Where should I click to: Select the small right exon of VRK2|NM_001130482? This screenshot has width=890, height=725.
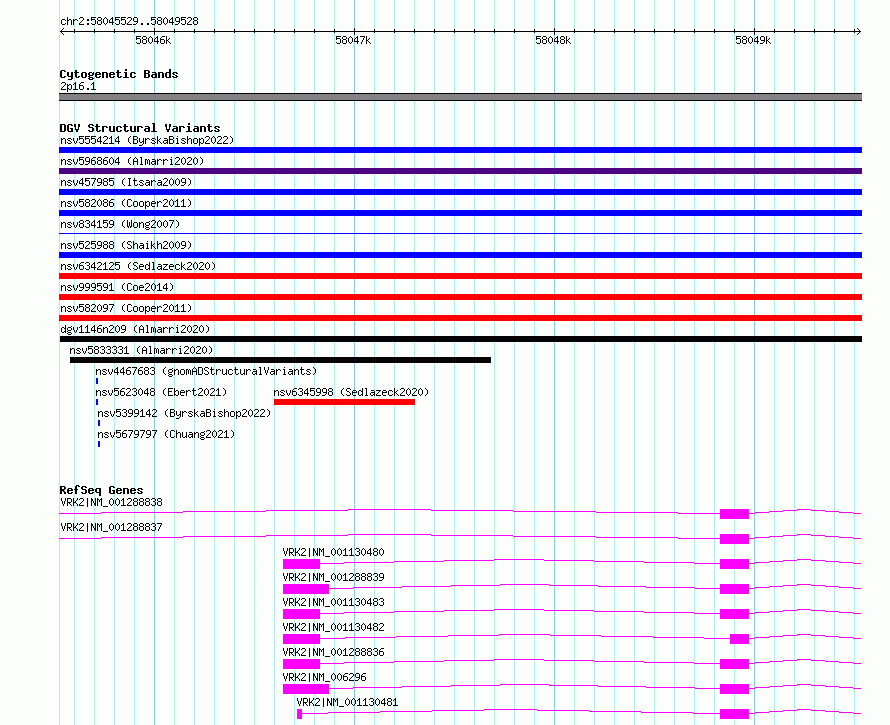740,639
